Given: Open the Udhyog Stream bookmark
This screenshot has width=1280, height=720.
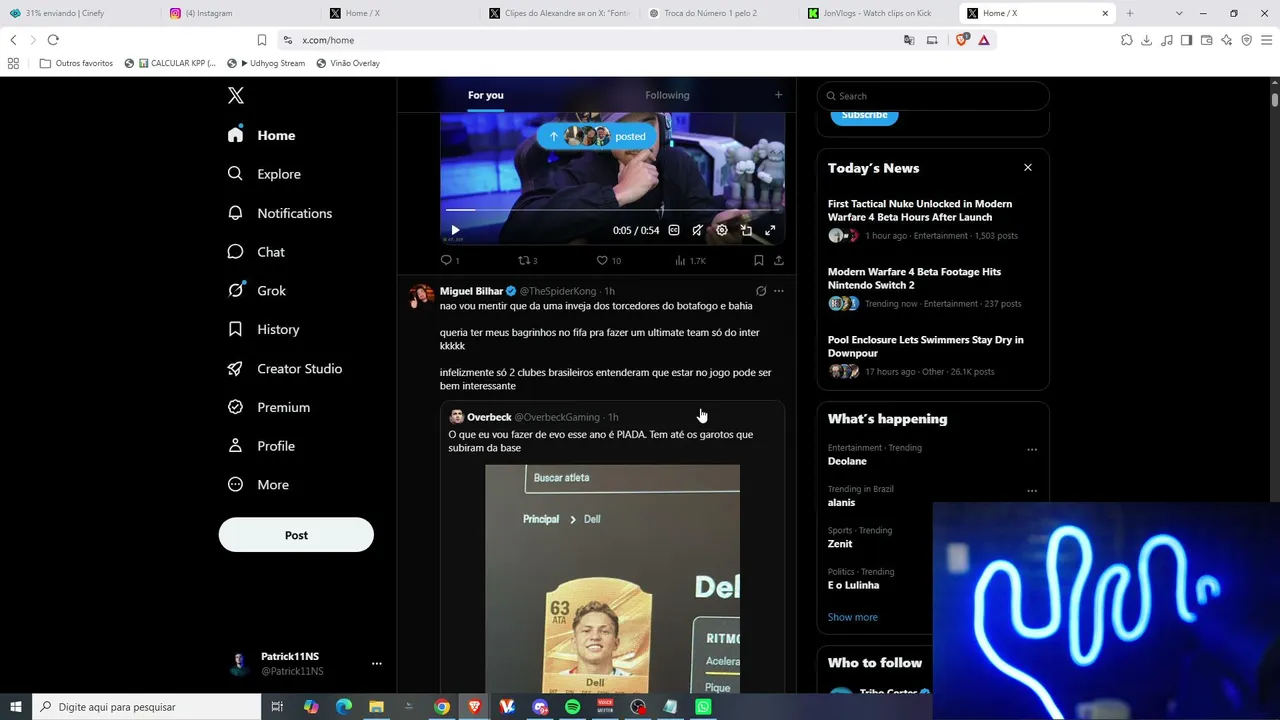Looking at the screenshot, I should click(x=266, y=63).
